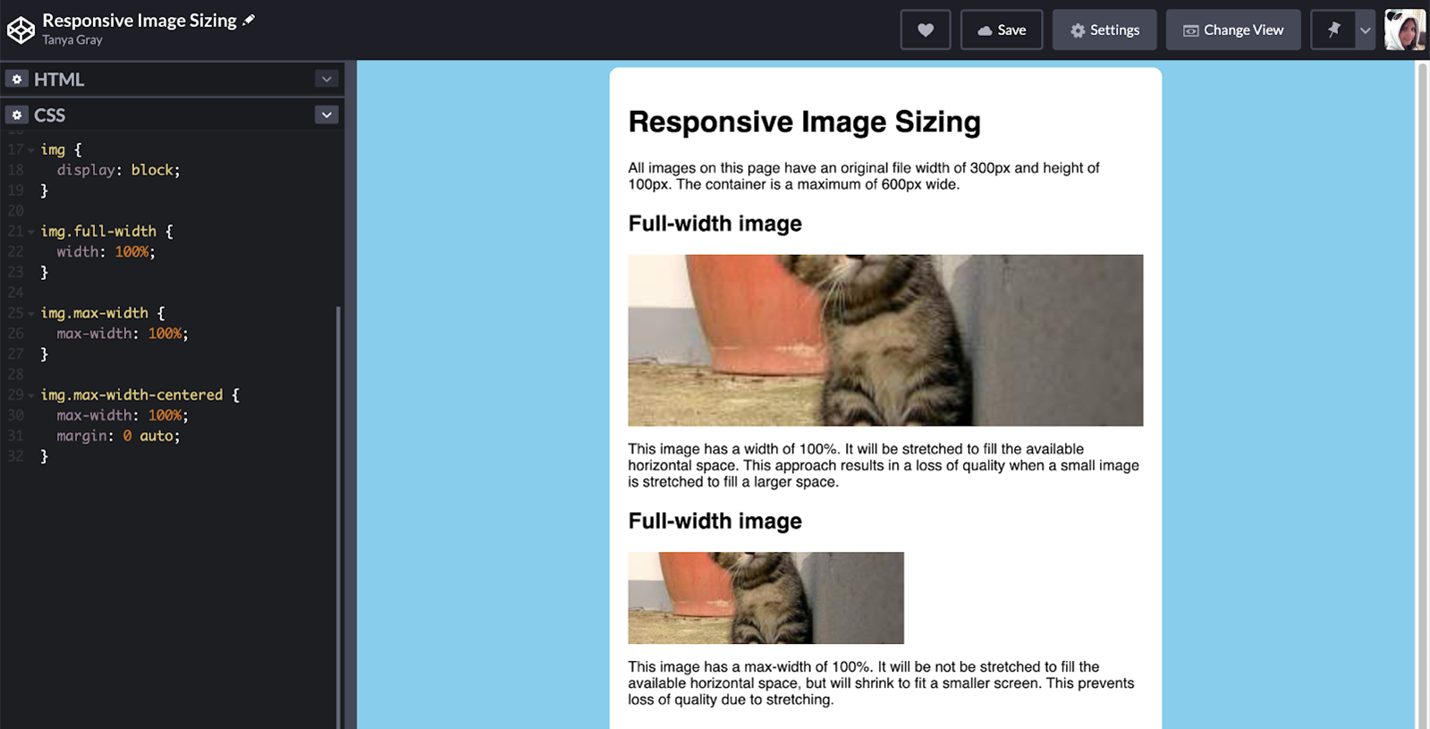Place cursor on "max-width: 100%;" at line 30
1430x729 pixels.
(x=122, y=416)
